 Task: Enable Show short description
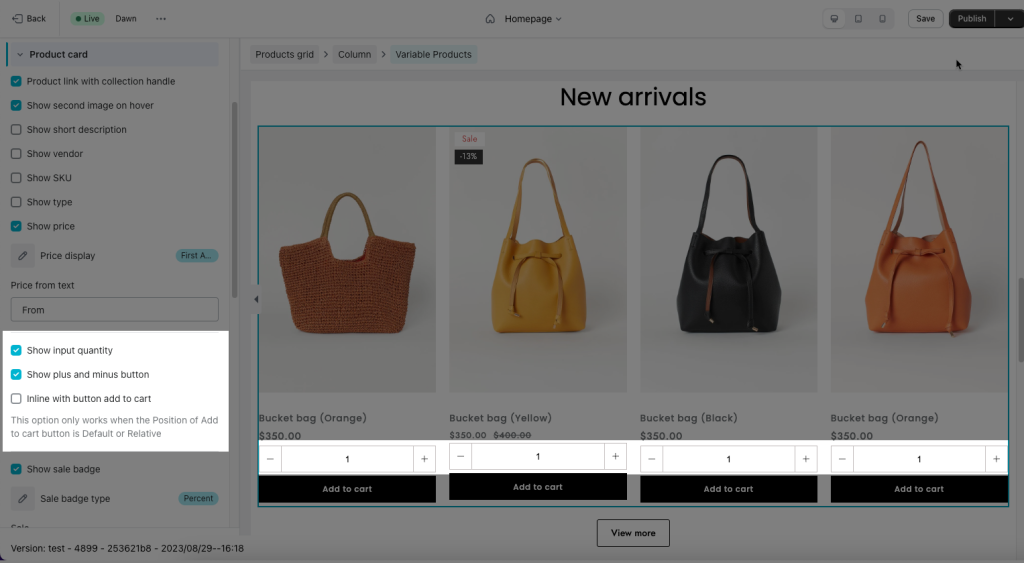pos(16,129)
